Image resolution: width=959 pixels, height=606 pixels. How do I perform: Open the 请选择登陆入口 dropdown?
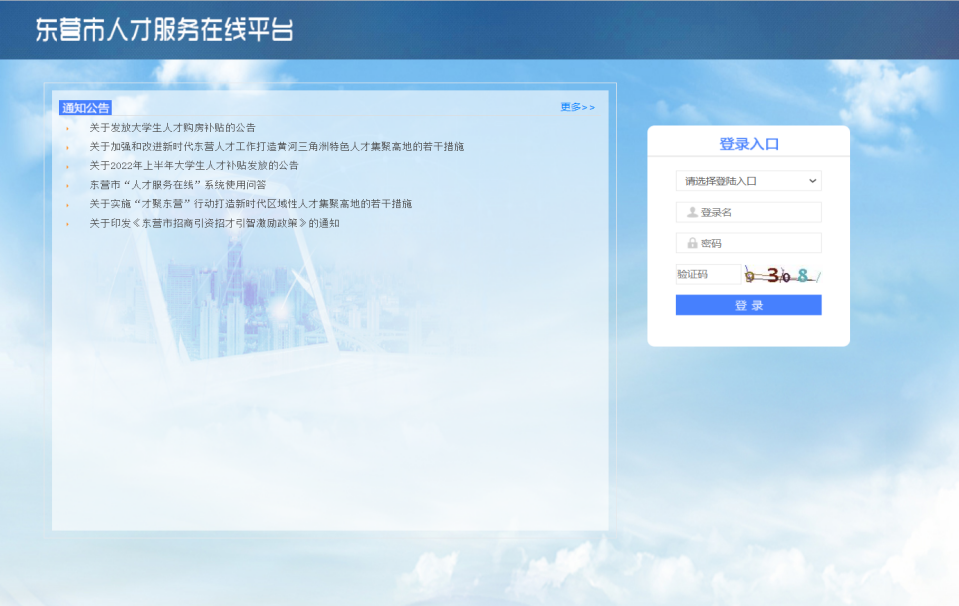[748, 181]
